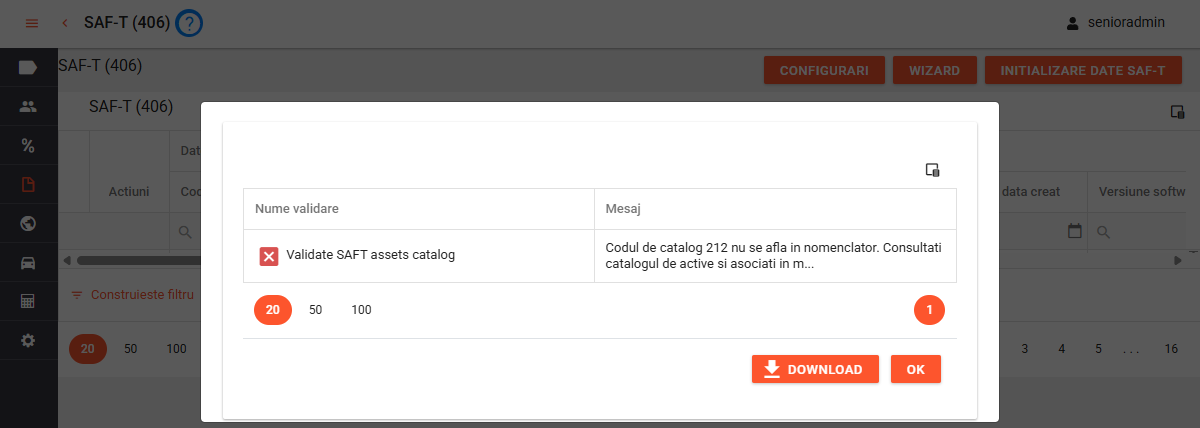Download the validation results
The width and height of the screenshot is (1200, 428).
pos(815,369)
